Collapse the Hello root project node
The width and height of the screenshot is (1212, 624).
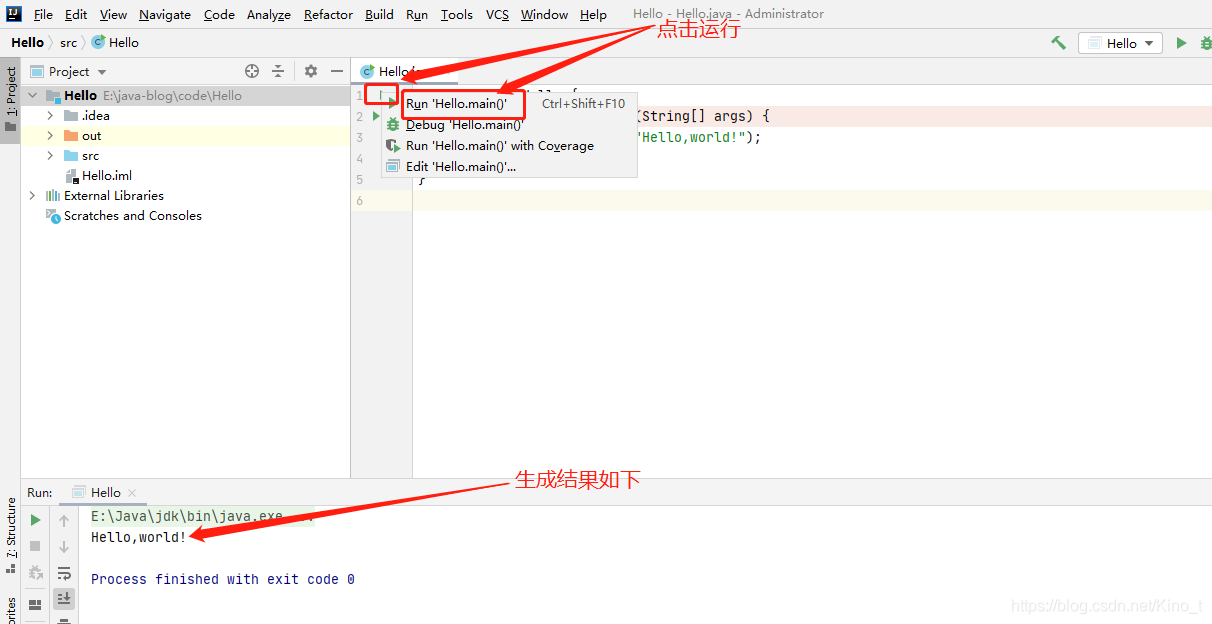[x=33, y=96]
